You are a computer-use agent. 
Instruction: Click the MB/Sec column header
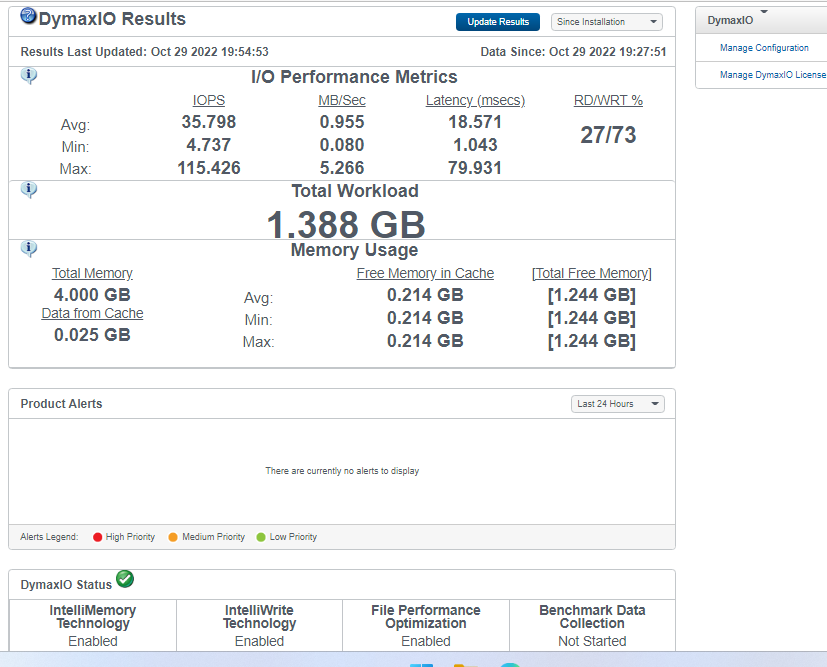(342, 100)
